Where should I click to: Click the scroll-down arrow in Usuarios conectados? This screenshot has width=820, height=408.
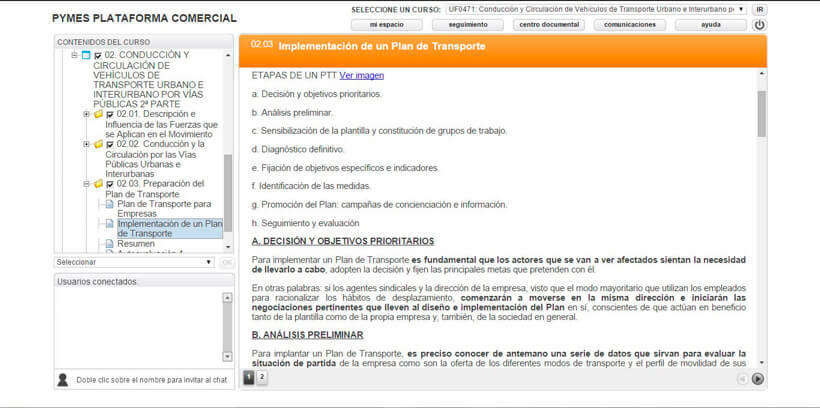(x=227, y=356)
